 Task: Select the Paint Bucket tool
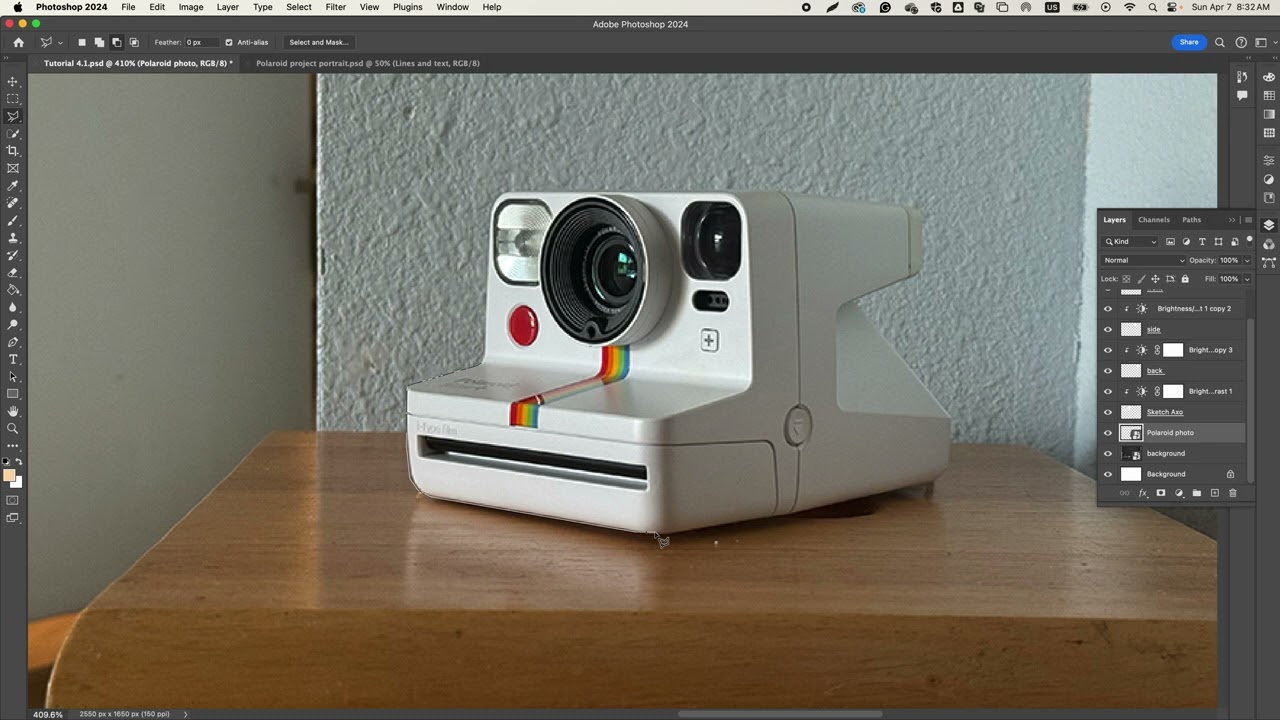click(x=13, y=290)
